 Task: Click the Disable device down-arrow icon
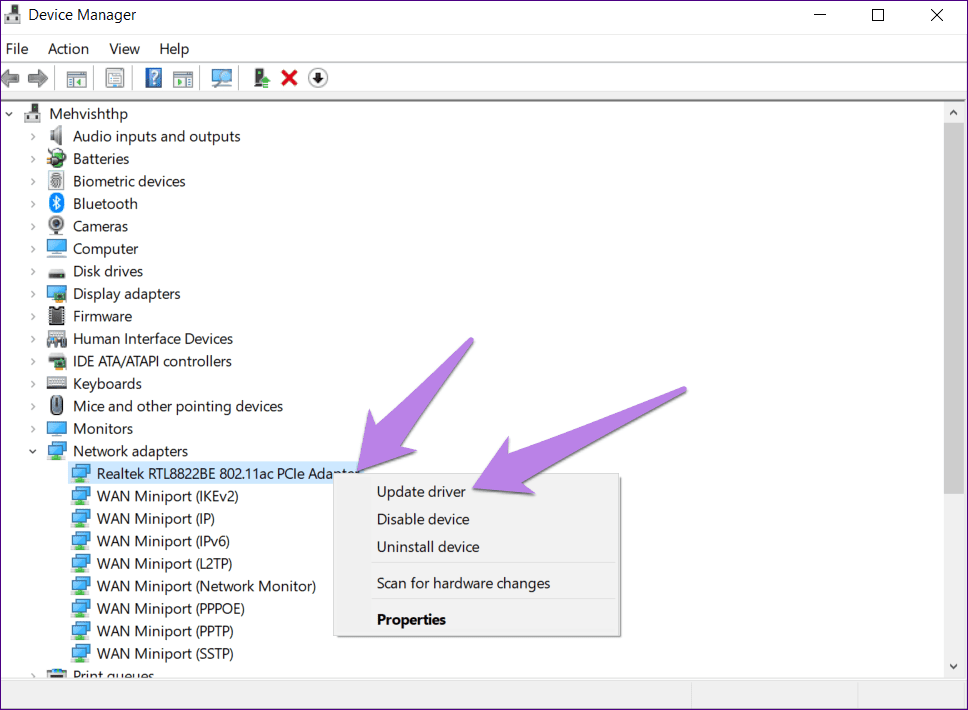pyautogui.click(x=317, y=78)
